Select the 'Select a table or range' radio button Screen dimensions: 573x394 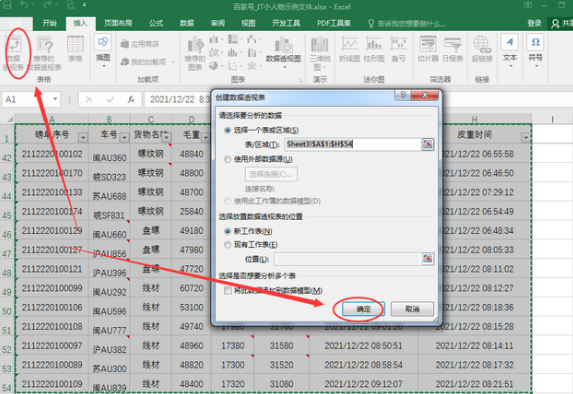(227, 130)
